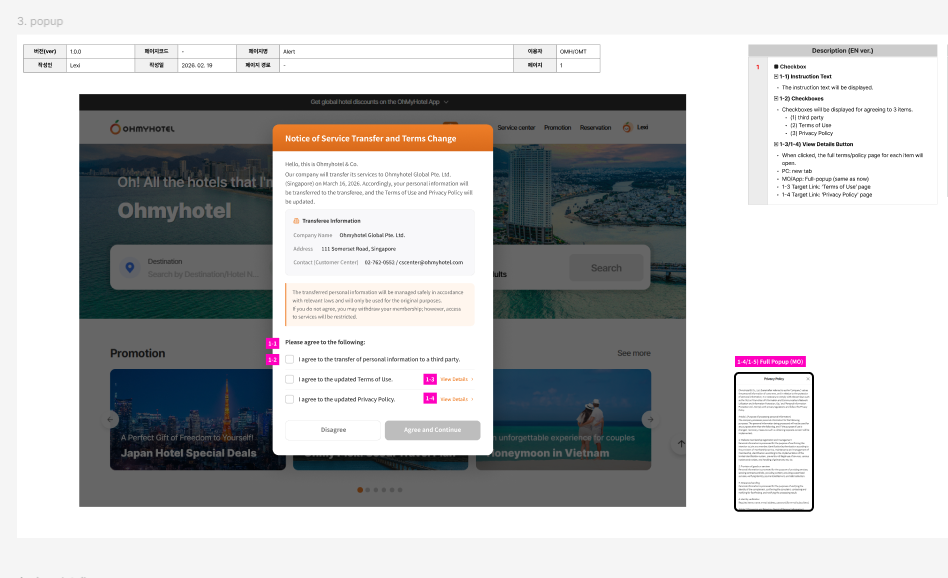Select the red number 1 in description
Image resolution: width=948 pixels, height=578 pixels.
pyautogui.click(x=758, y=67)
